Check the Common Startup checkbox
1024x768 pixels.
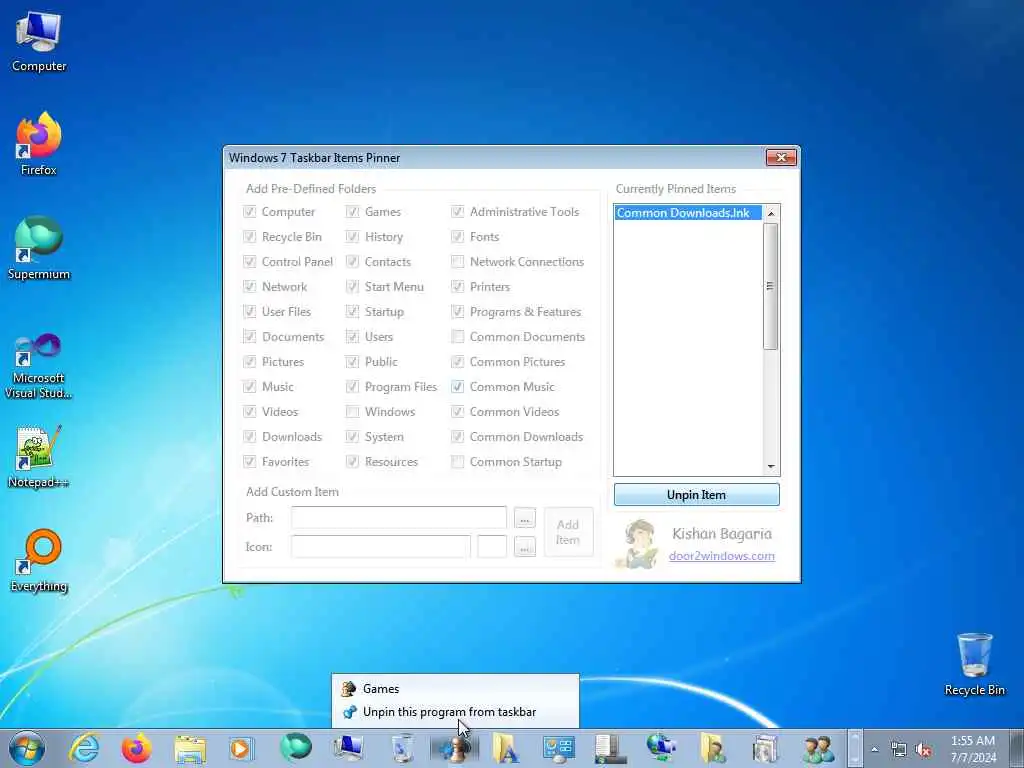[458, 462]
